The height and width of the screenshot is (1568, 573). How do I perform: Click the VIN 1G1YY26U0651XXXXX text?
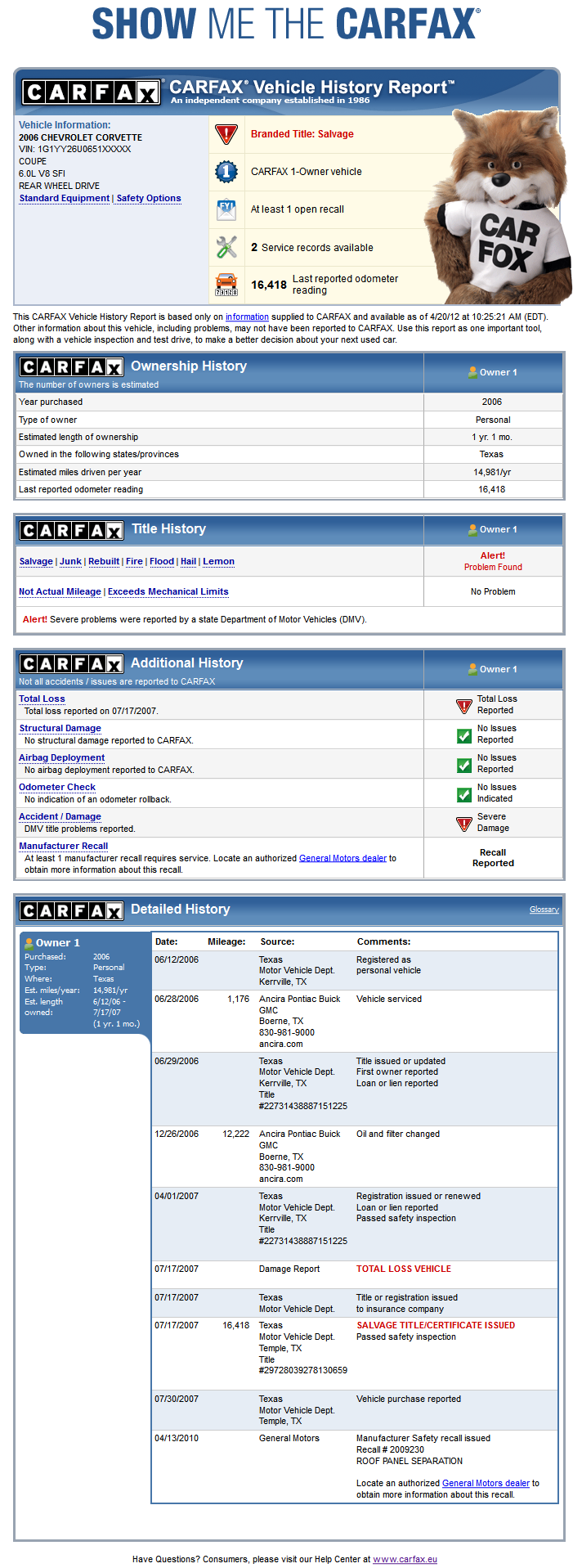click(75, 149)
